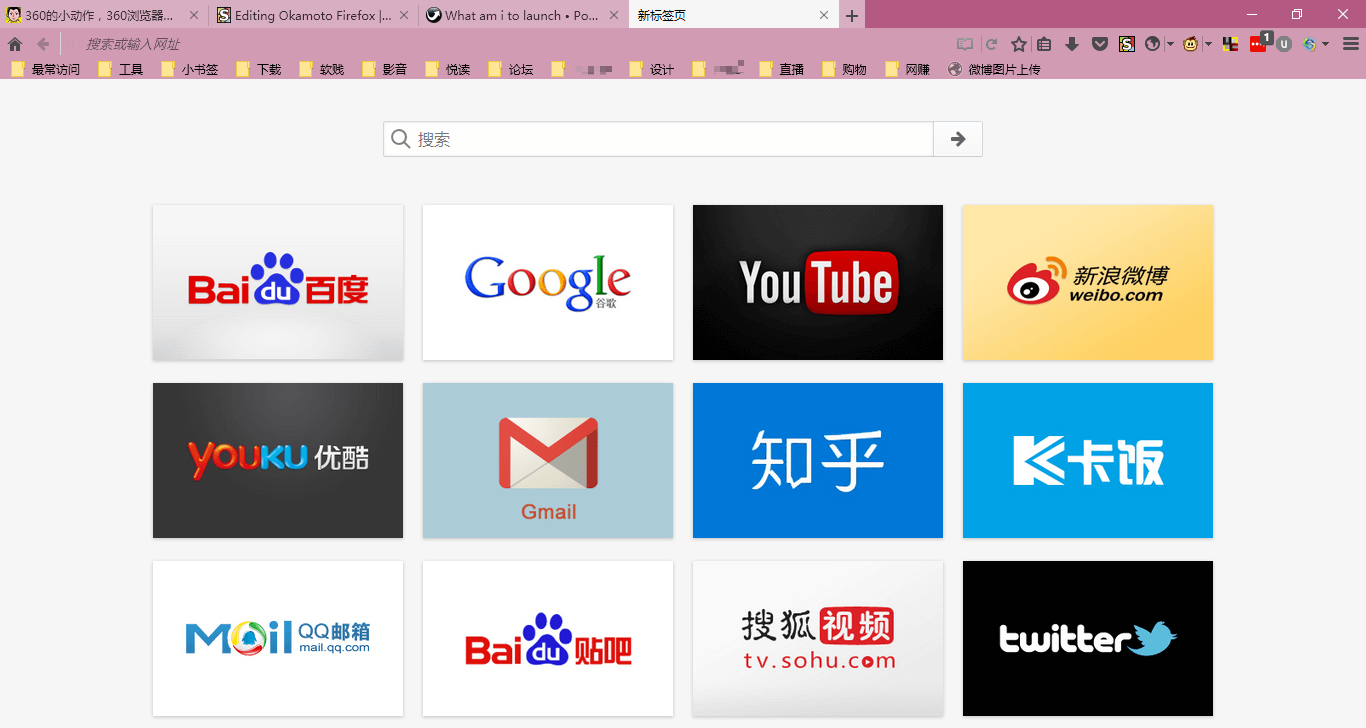The image size is (1366, 728).
Task: Click the colorful blocks extension icon
Action: 1230,44
